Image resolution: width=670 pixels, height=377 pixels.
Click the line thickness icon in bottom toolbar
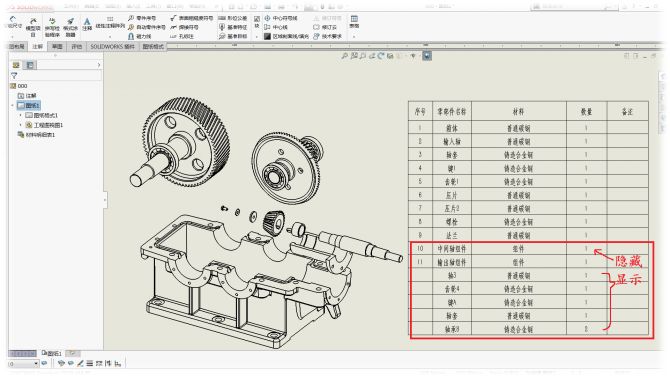89,363
